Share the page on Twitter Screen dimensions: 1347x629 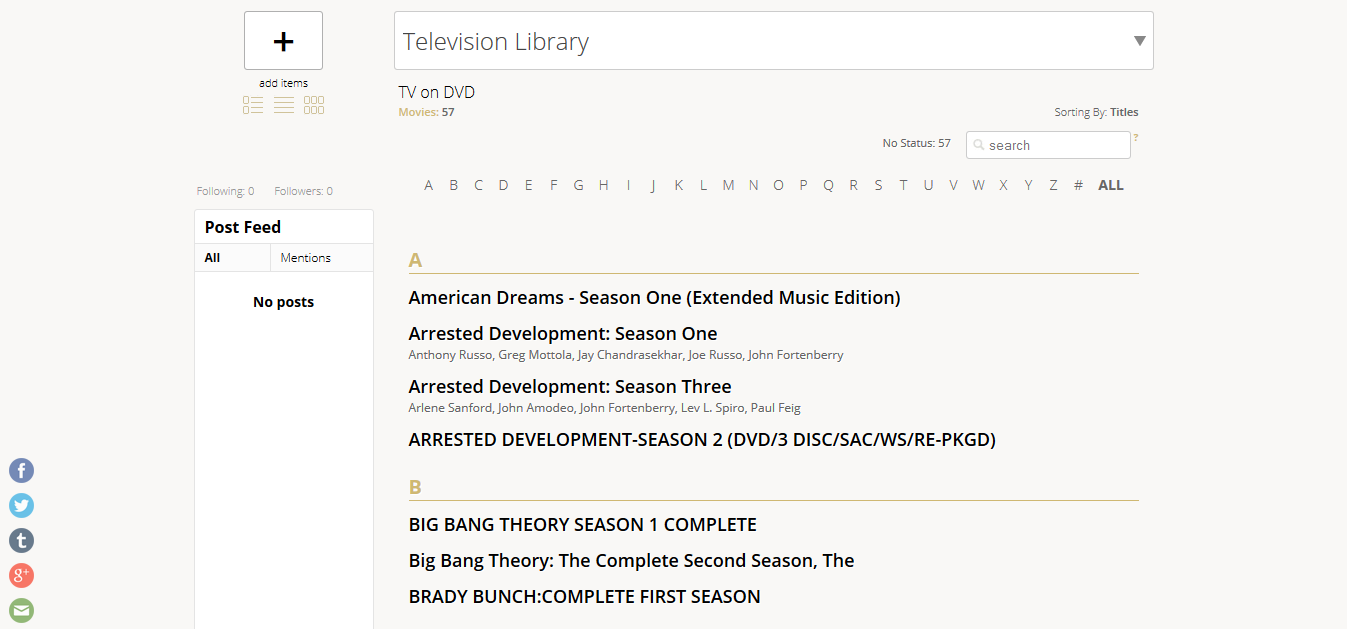(x=21, y=506)
